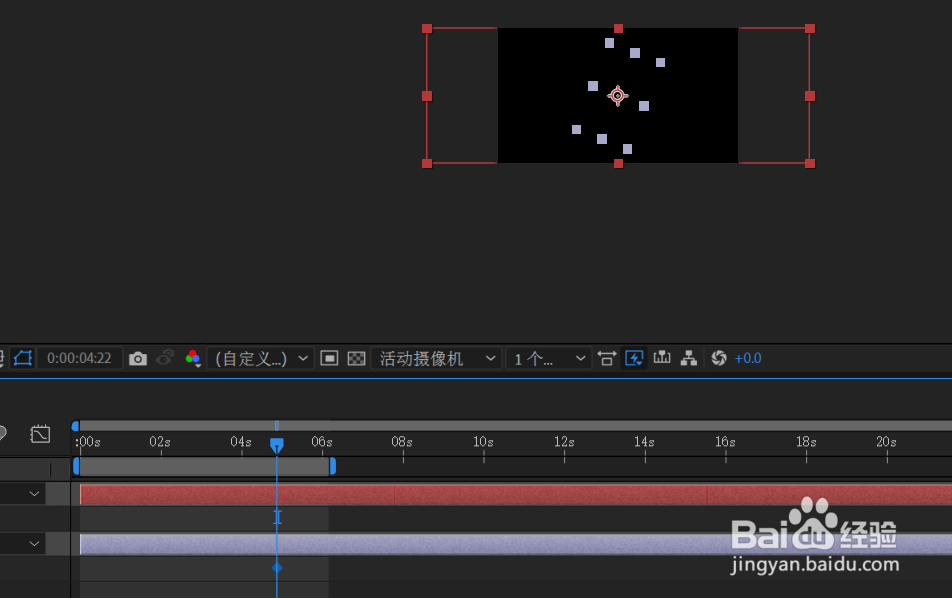Click the bottom-right red bounding box handle
The height and width of the screenshot is (598, 952).
[x=810, y=163]
